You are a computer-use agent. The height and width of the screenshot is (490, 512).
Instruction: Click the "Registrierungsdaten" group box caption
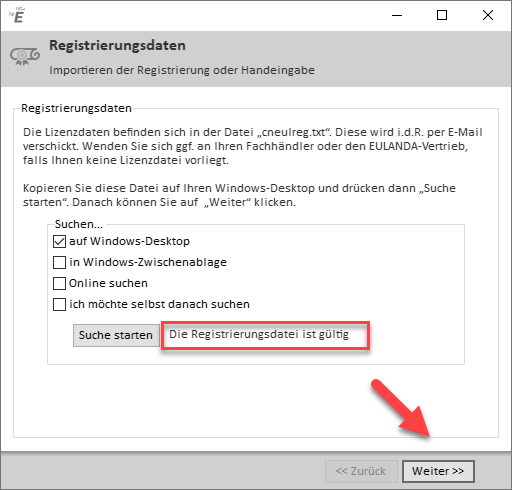pos(76,108)
